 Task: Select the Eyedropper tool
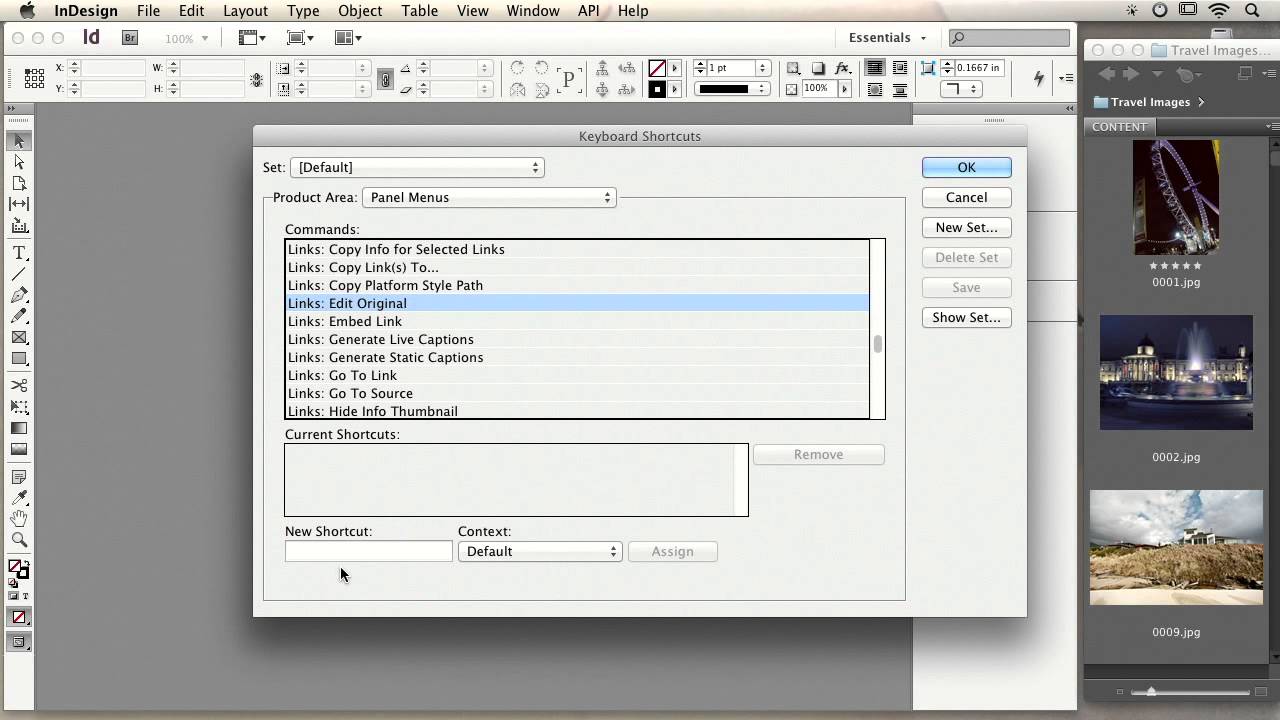[x=19, y=498]
